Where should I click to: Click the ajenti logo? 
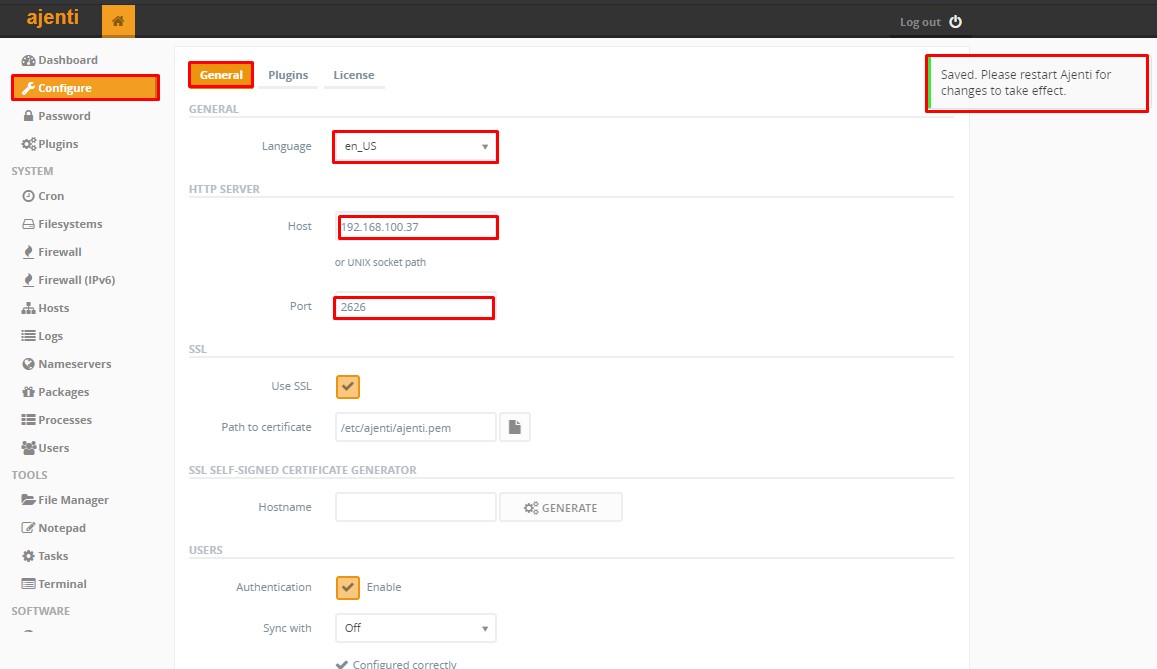pos(52,18)
